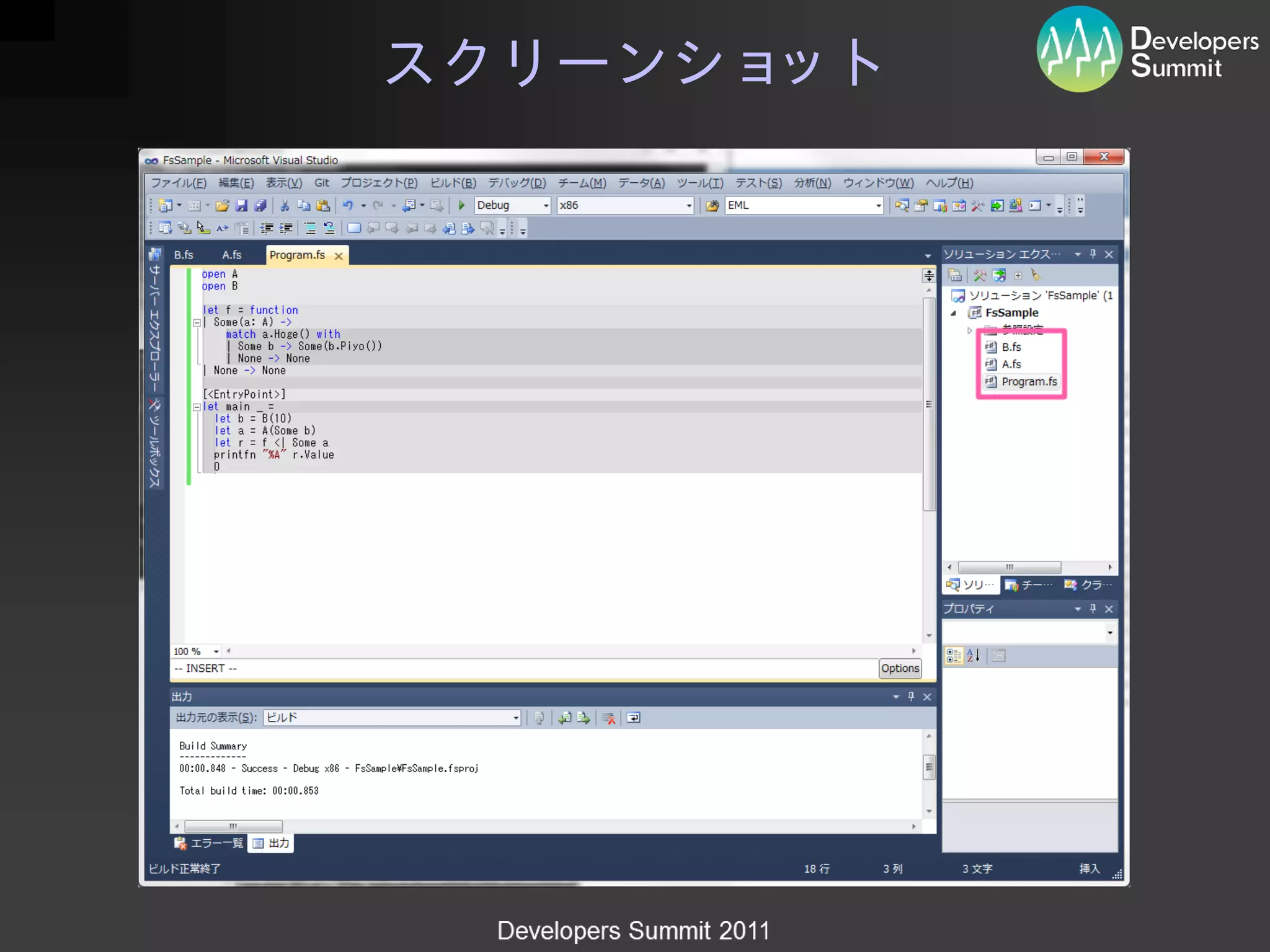Image resolution: width=1270 pixels, height=952 pixels.
Task: Click the Toolbox wrench icon in toolbar
Action: click(977, 205)
